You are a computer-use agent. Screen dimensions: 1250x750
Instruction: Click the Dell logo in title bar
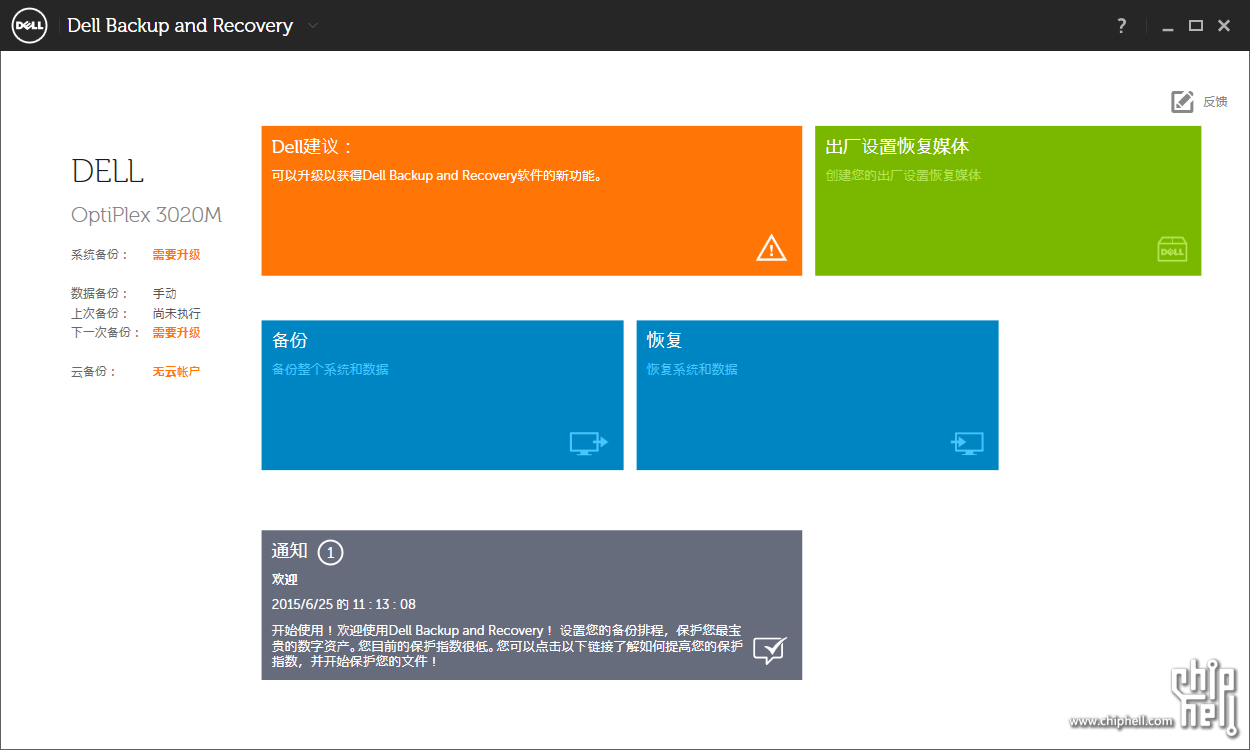30,26
